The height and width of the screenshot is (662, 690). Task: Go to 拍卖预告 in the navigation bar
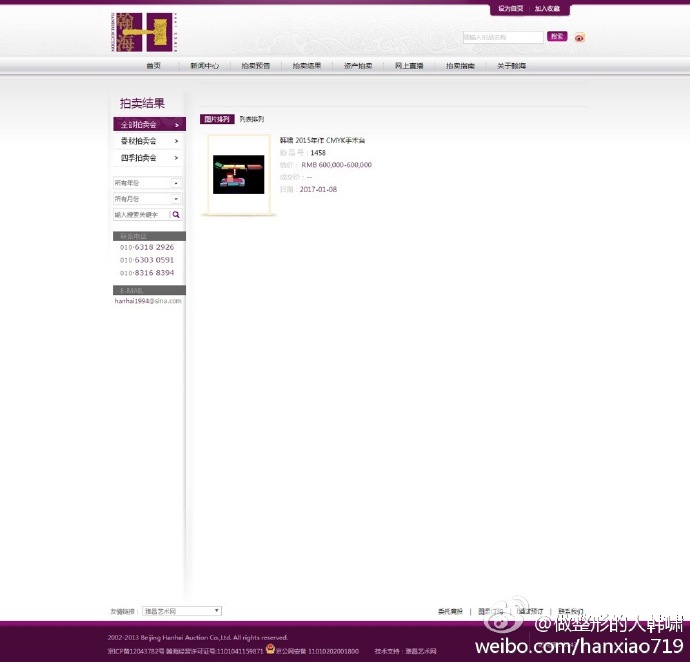pos(256,66)
